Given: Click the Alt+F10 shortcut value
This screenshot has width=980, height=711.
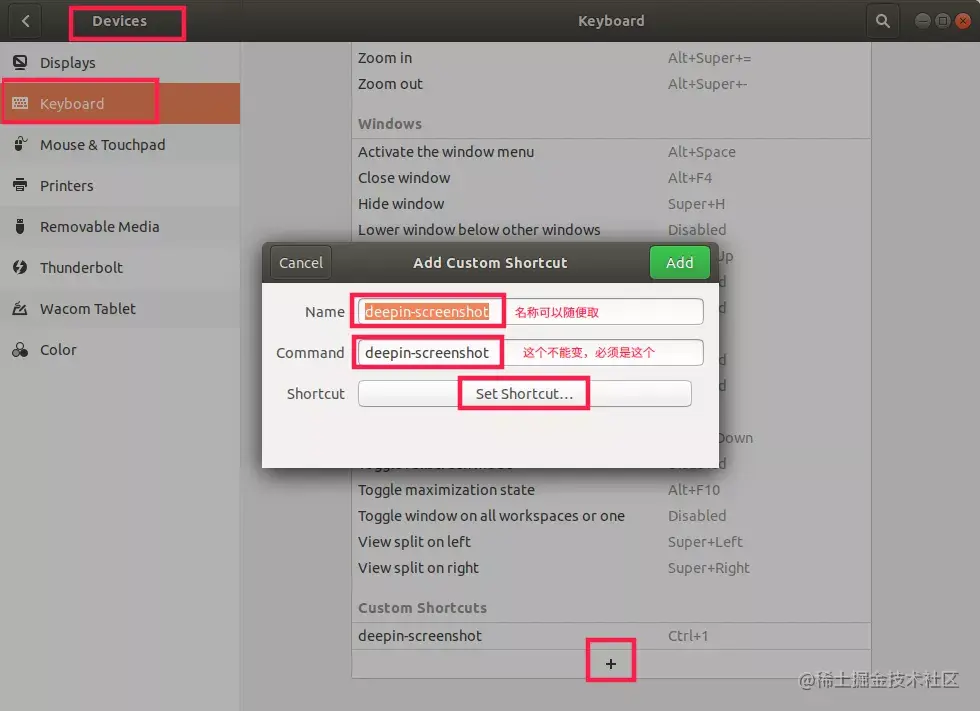Looking at the screenshot, I should pyautogui.click(x=694, y=490).
